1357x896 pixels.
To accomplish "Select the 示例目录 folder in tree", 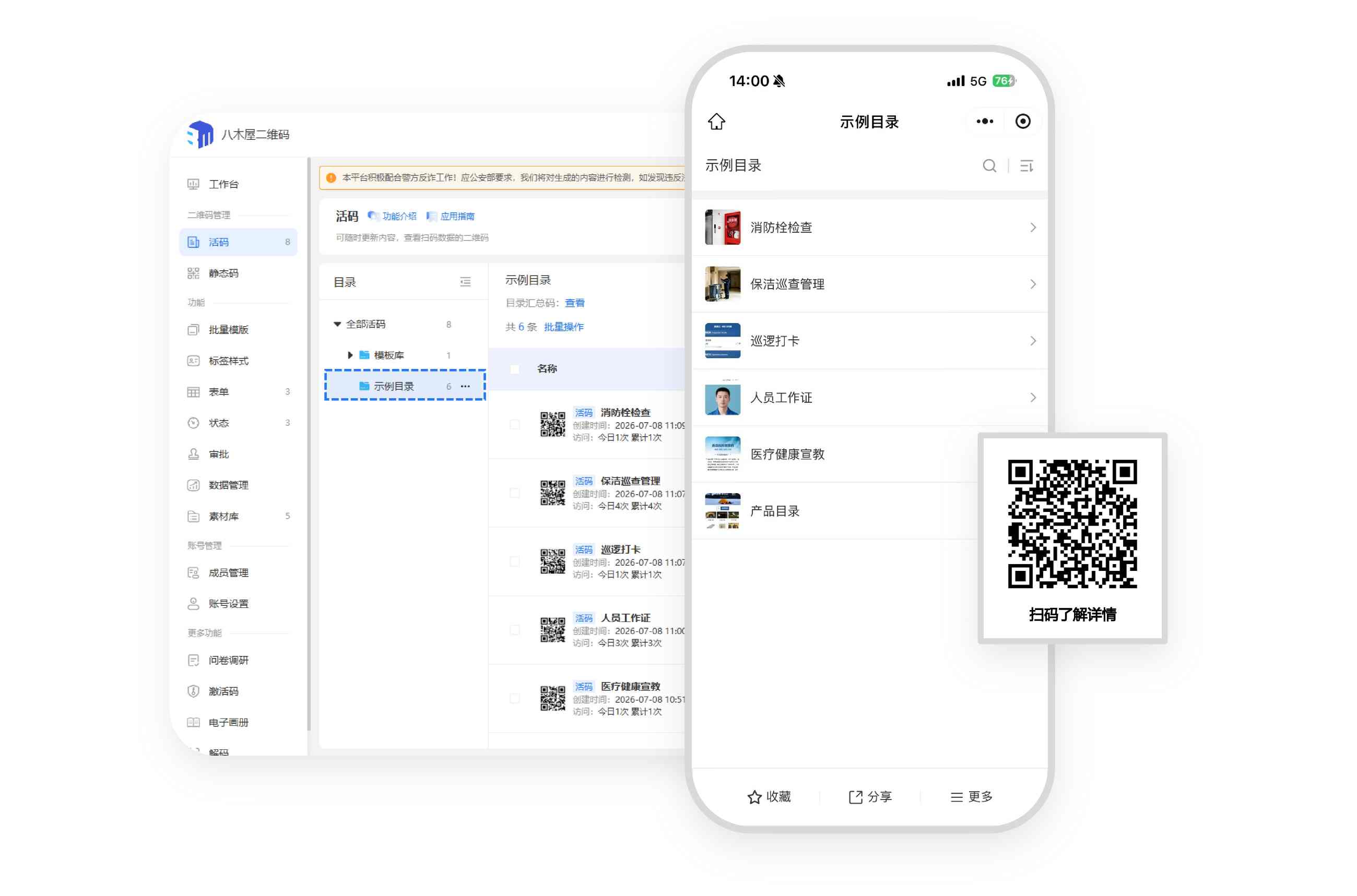I will click(405, 386).
